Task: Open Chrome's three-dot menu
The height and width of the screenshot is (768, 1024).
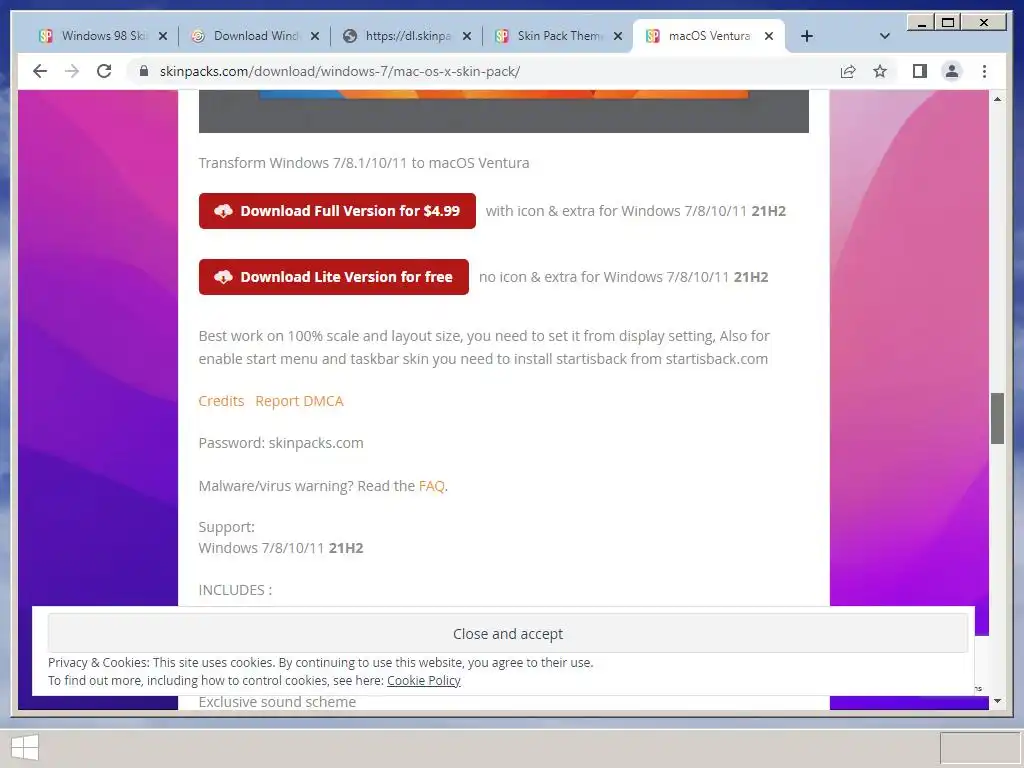Action: click(x=984, y=71)
